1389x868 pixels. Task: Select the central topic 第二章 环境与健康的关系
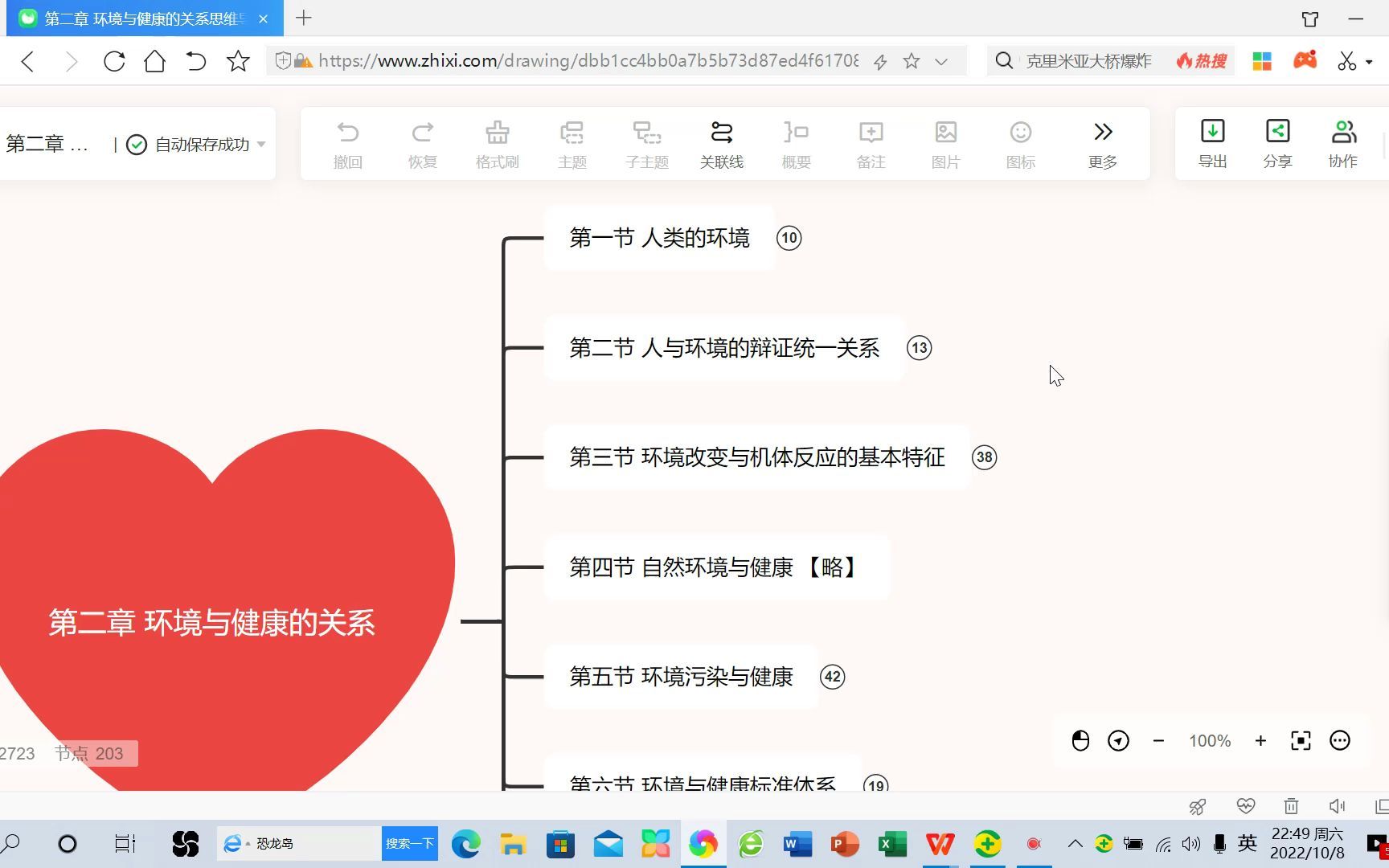point(212,623)
